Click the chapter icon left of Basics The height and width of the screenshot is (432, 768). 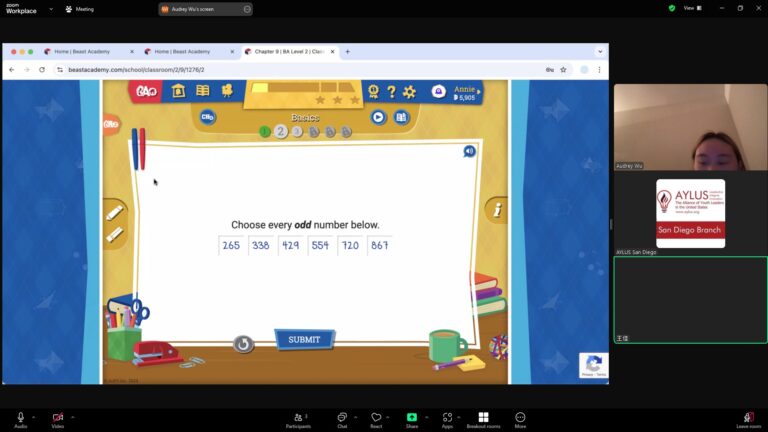(208, 117)
